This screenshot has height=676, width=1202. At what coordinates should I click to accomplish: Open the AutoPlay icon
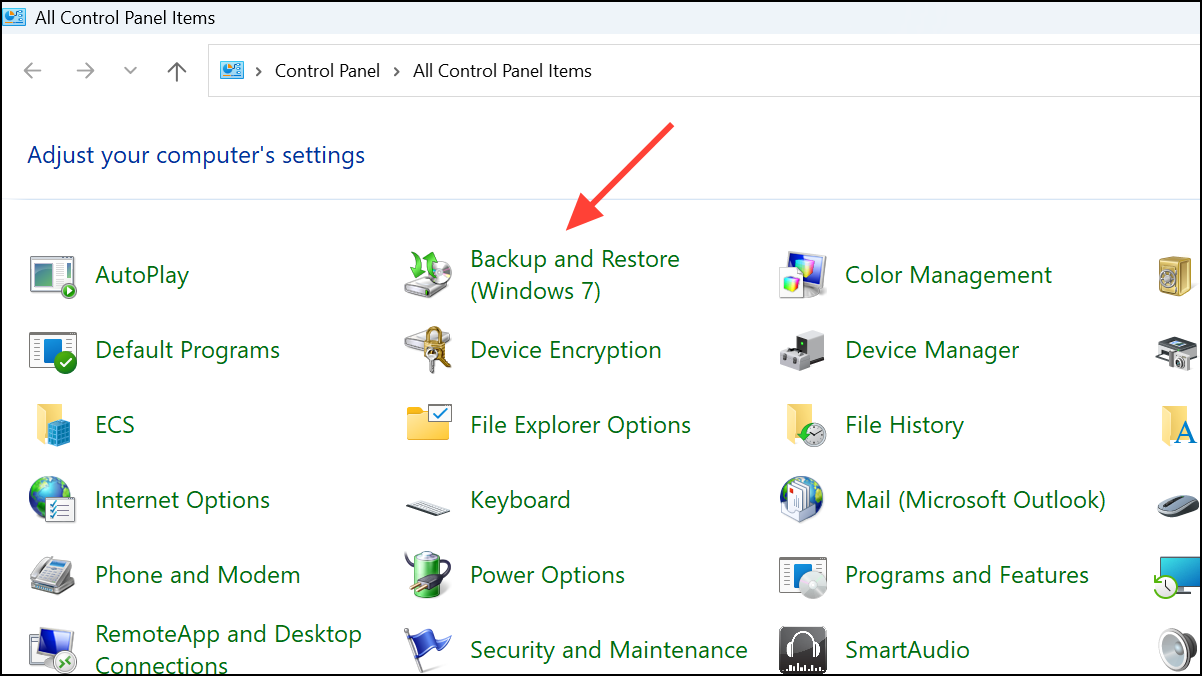pyautogui.click(x=53, y=275)
